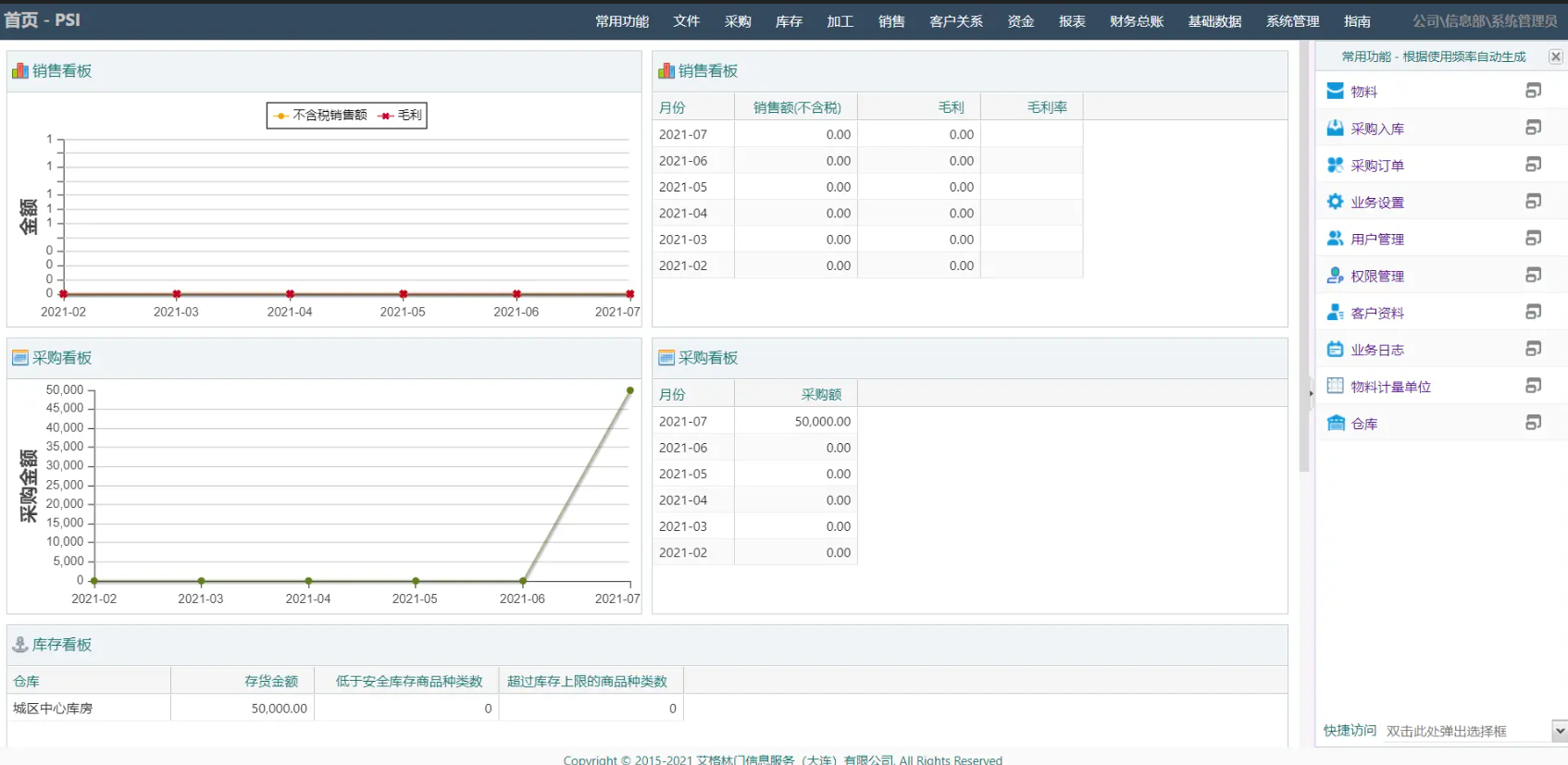The image size is (1568, 765).
Task: Open 客户资料 in new window icon
Action: [1533, 313]
